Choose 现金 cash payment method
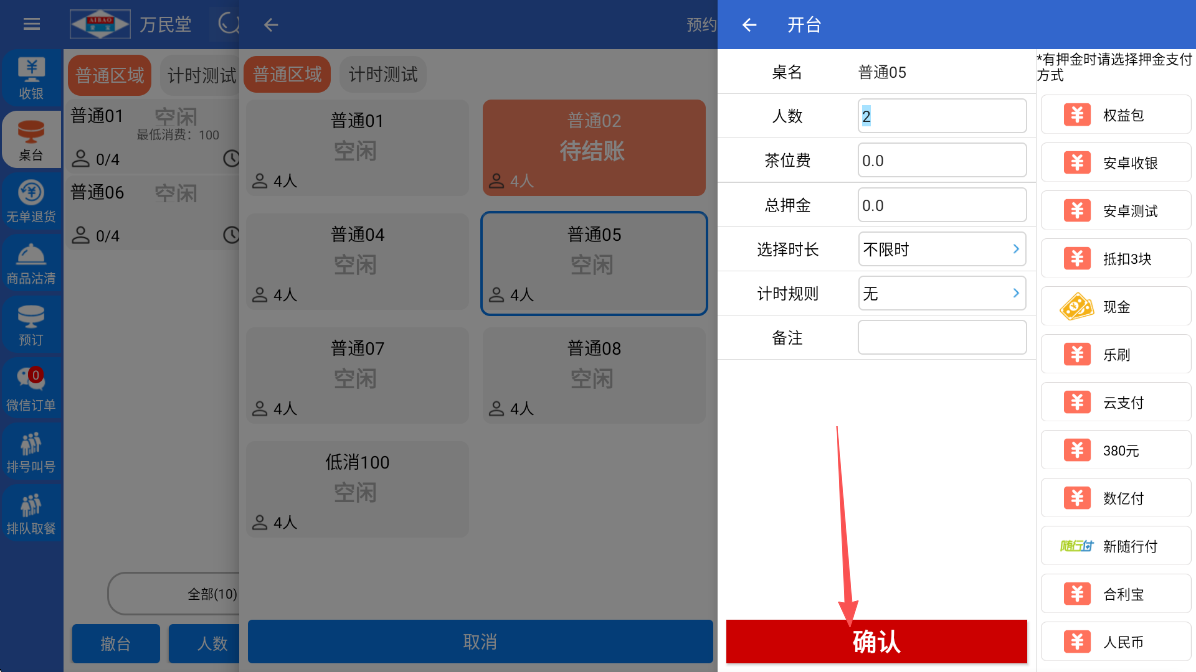Viewport: 1196px width, 672px height. click(x=1116, y=307)
